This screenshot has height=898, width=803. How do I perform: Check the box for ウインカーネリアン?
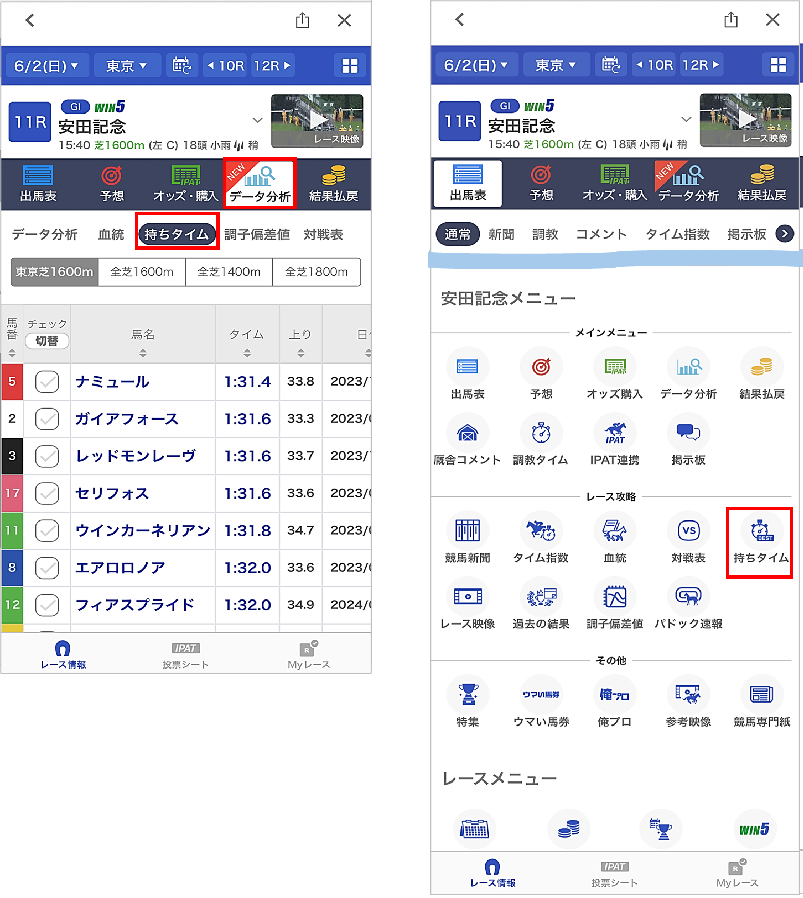(47, 530)
